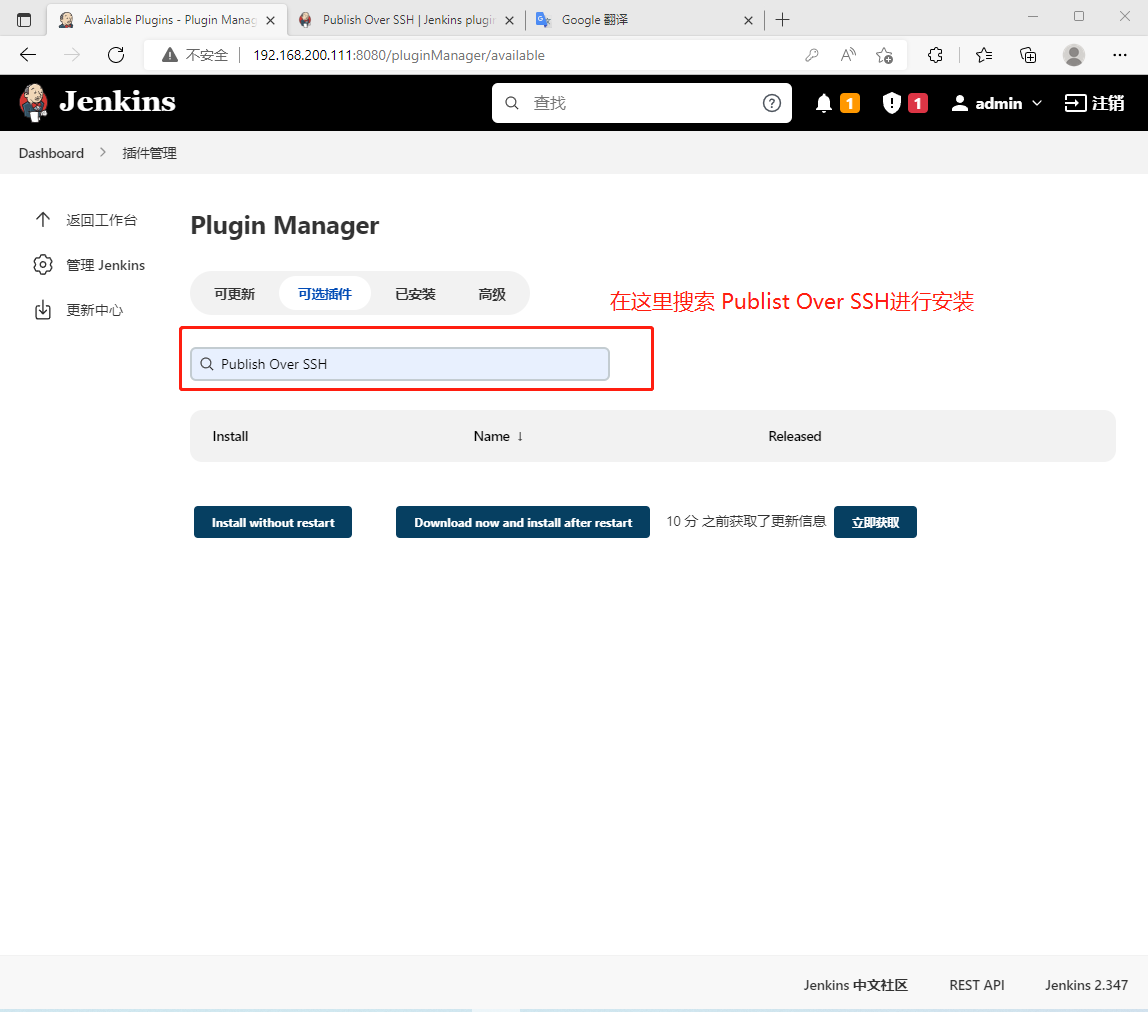Open 更新中心 in the sidebar

94,310
